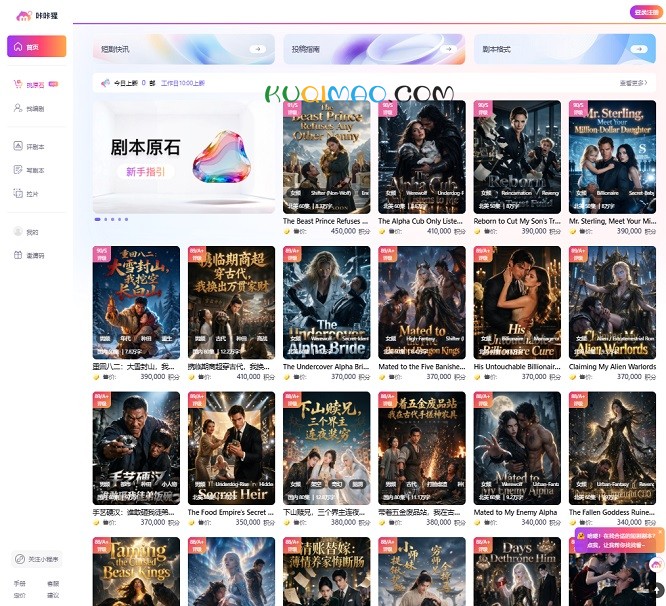Click title text 'Mated to My Enemy Alpha'
Viewport: 666px width, 606px height.
pos(515,512)
